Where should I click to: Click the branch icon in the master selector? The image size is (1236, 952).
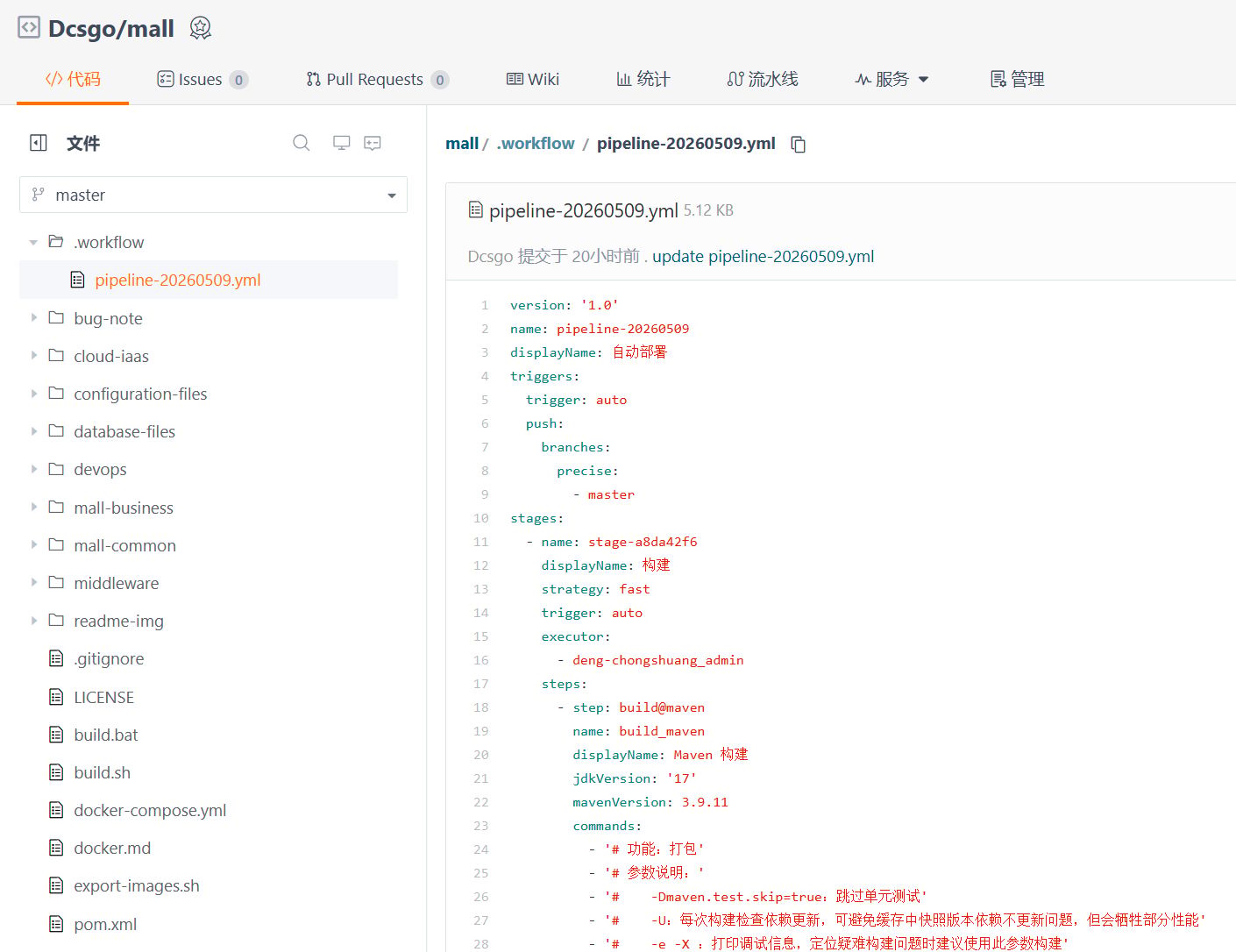point(38,195)
